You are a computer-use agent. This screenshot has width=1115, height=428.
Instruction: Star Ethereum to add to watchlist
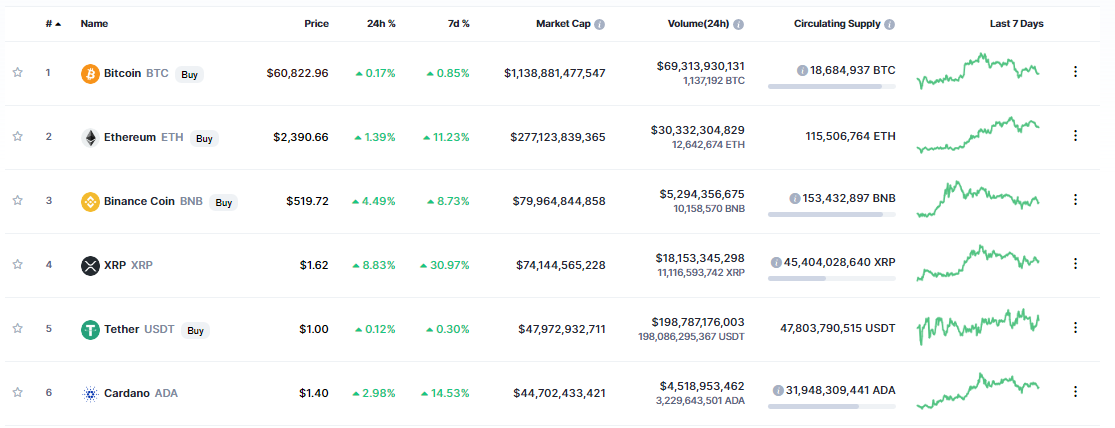point(18,137)
